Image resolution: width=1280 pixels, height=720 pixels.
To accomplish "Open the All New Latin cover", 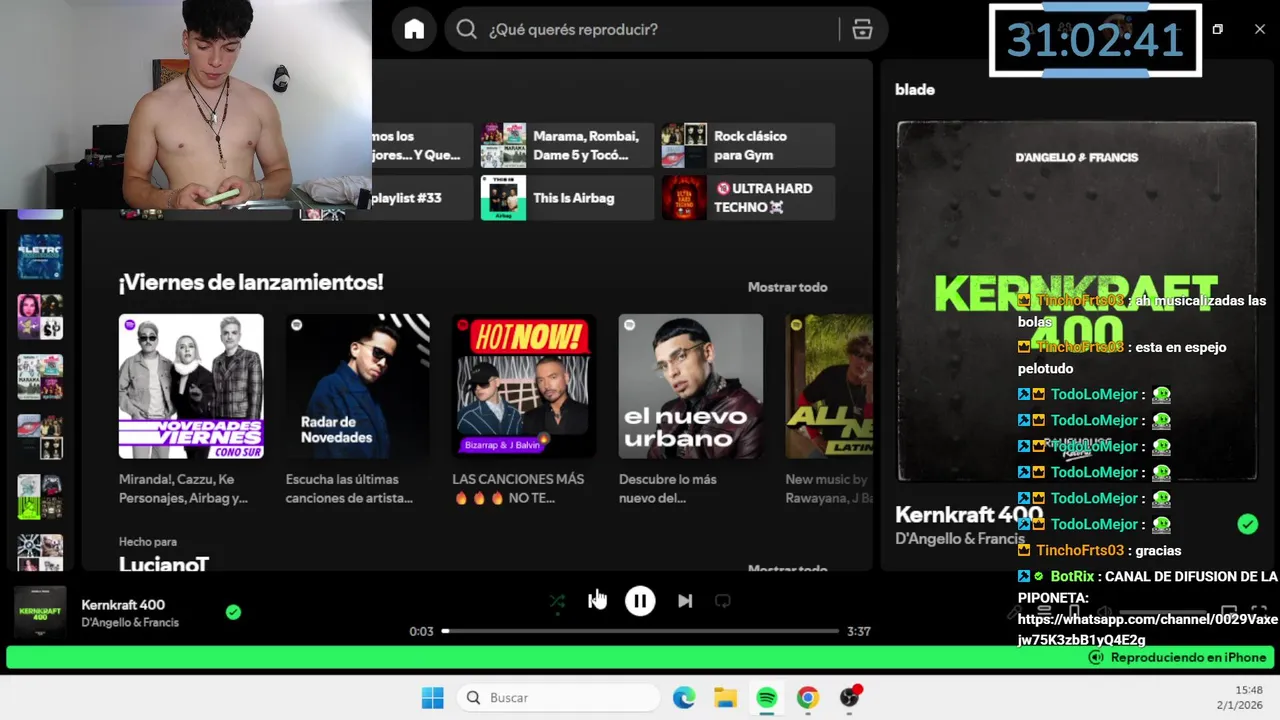I will point(829,386).
